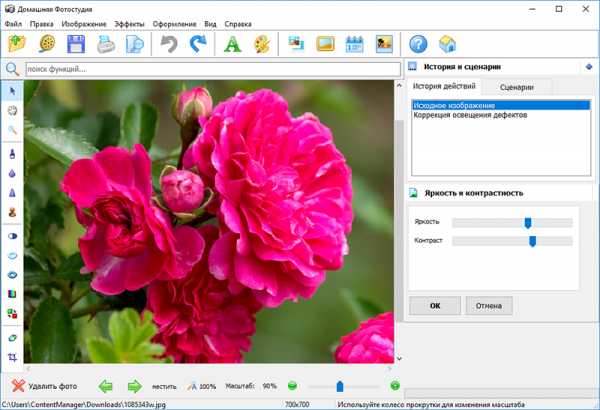The image size is (600, 410).
Task: Click the 700x700 size in status bar
Action: click(297, 405)
